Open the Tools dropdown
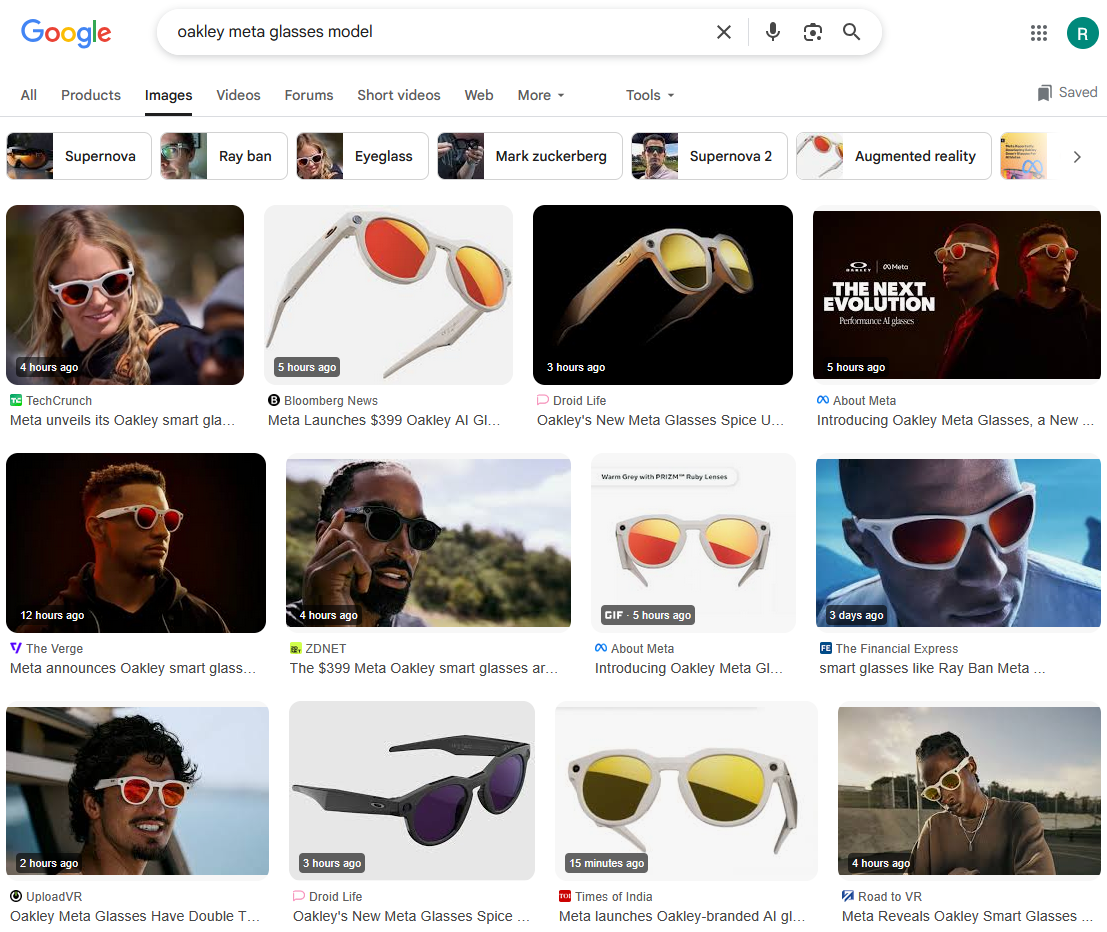This screenshot has height=932, width=1107. [x=650, y=95]
